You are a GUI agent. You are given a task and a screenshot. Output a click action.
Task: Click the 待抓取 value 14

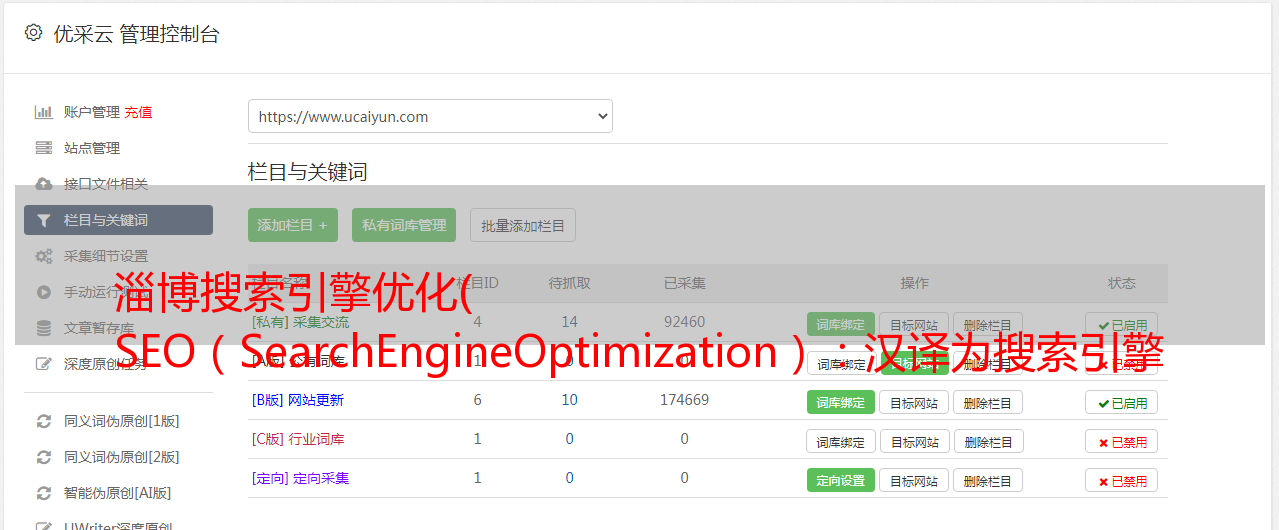569,322
